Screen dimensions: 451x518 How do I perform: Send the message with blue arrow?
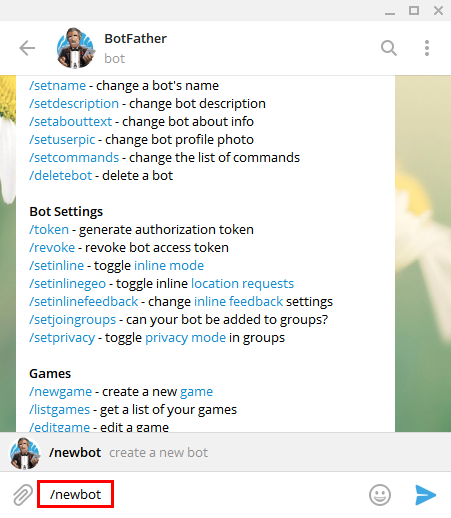click(426, 495)
